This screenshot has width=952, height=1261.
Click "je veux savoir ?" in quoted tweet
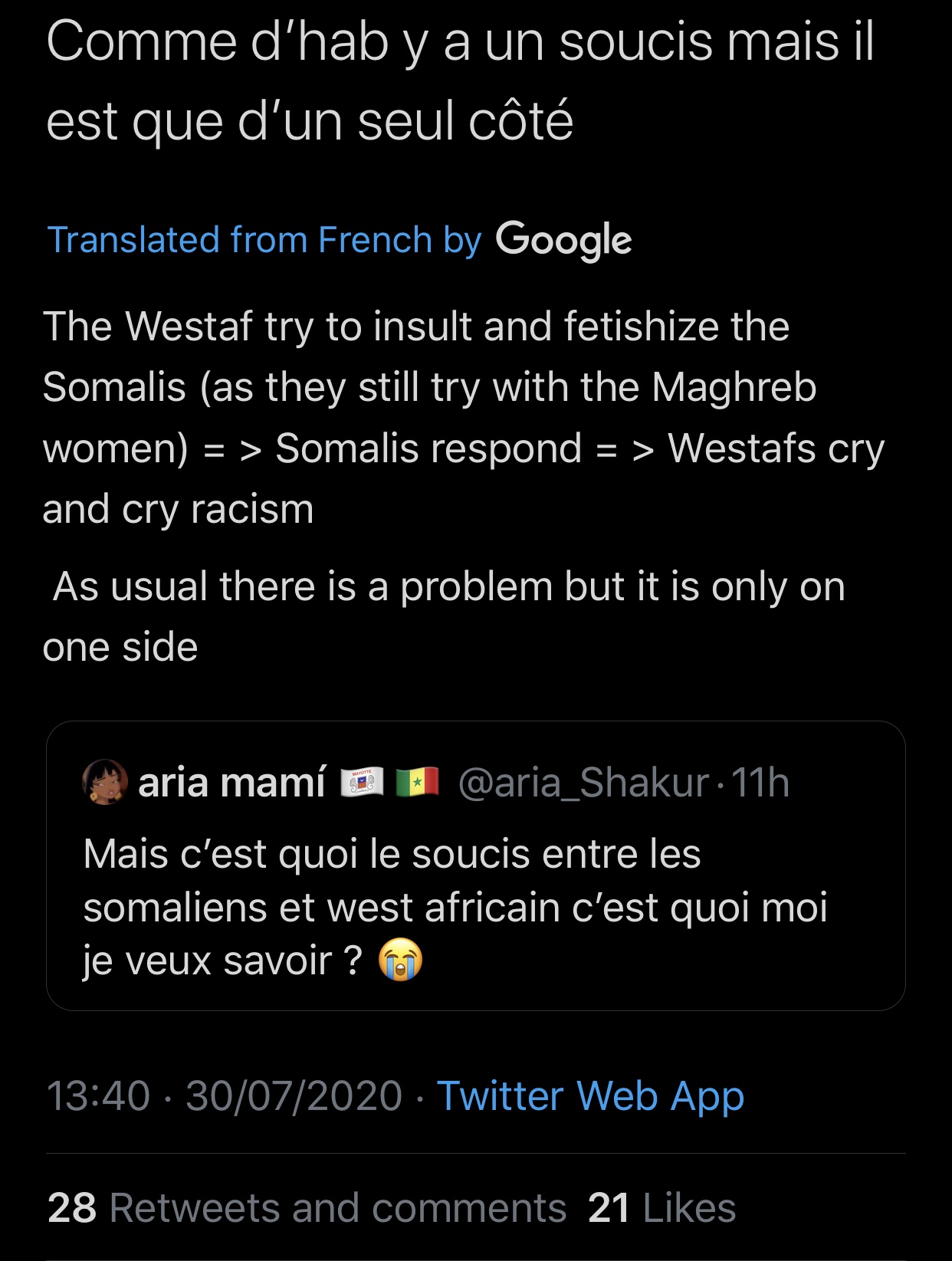click(222, 961)
